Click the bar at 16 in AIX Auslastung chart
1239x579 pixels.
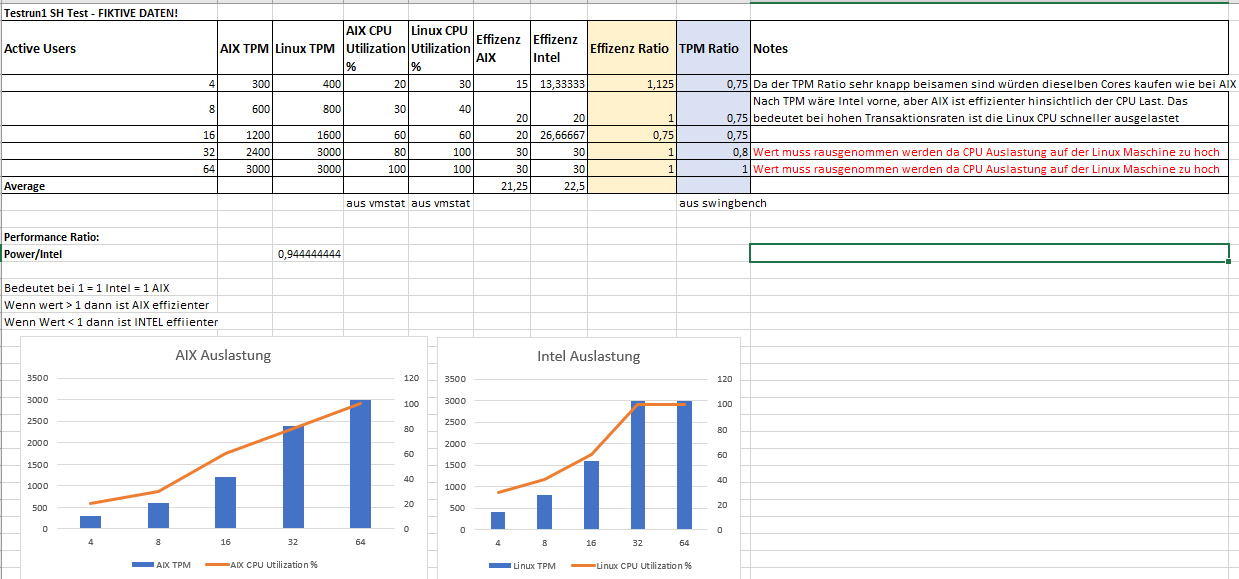point(225,502)
